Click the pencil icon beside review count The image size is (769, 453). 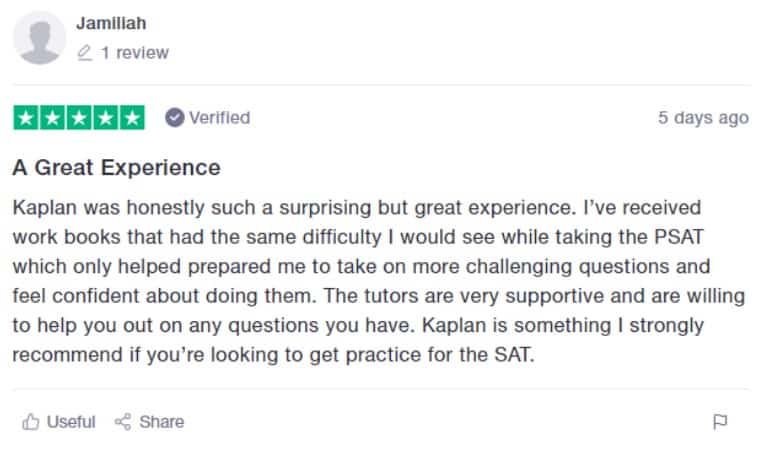click(x=85, y=53)
